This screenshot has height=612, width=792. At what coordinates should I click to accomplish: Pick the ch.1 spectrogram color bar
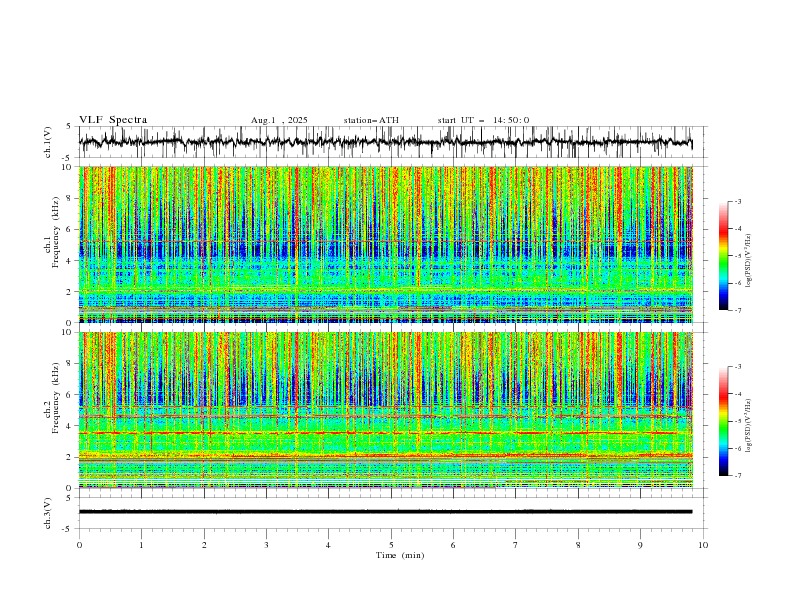(x=723, y=256)
